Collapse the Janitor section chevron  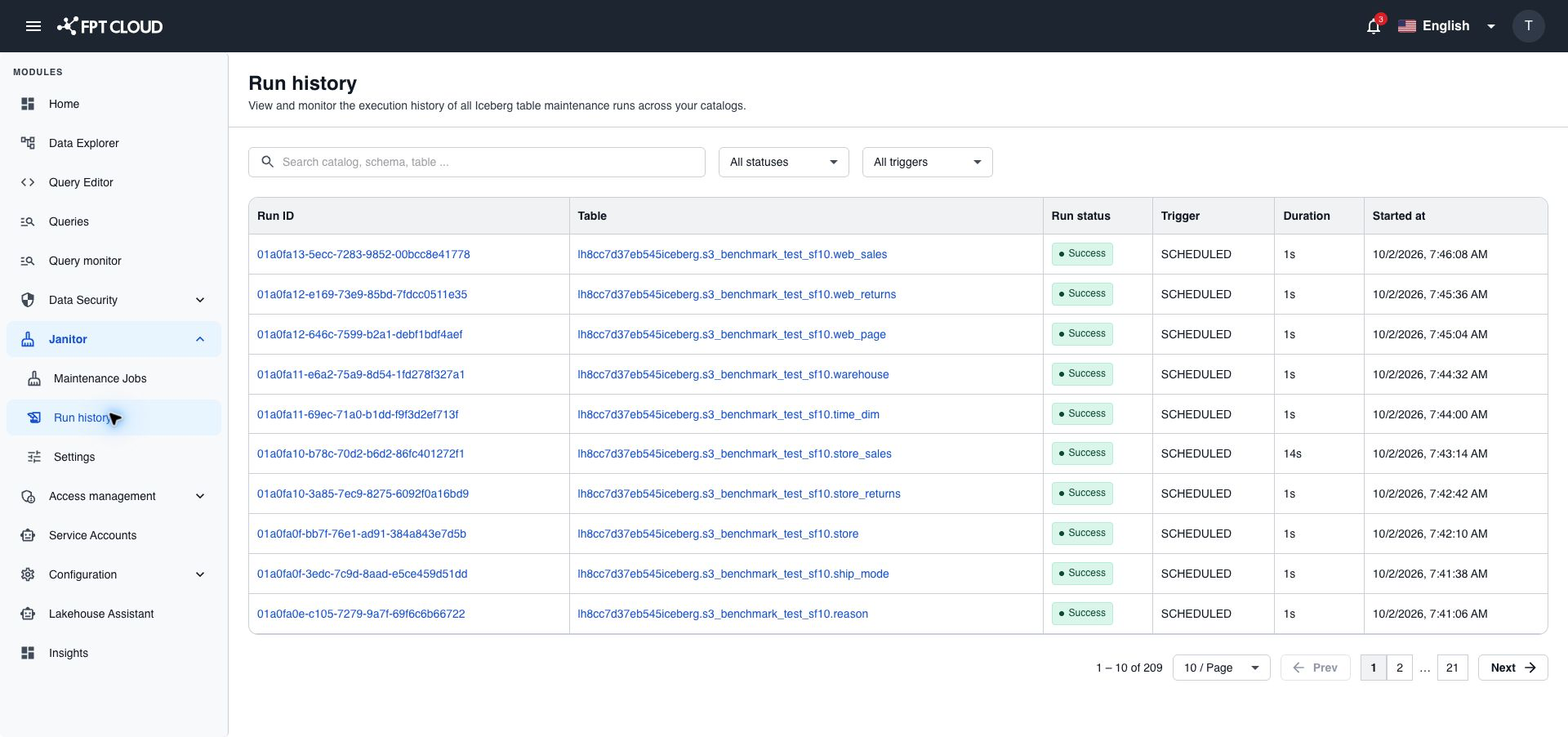pos(200,339)
